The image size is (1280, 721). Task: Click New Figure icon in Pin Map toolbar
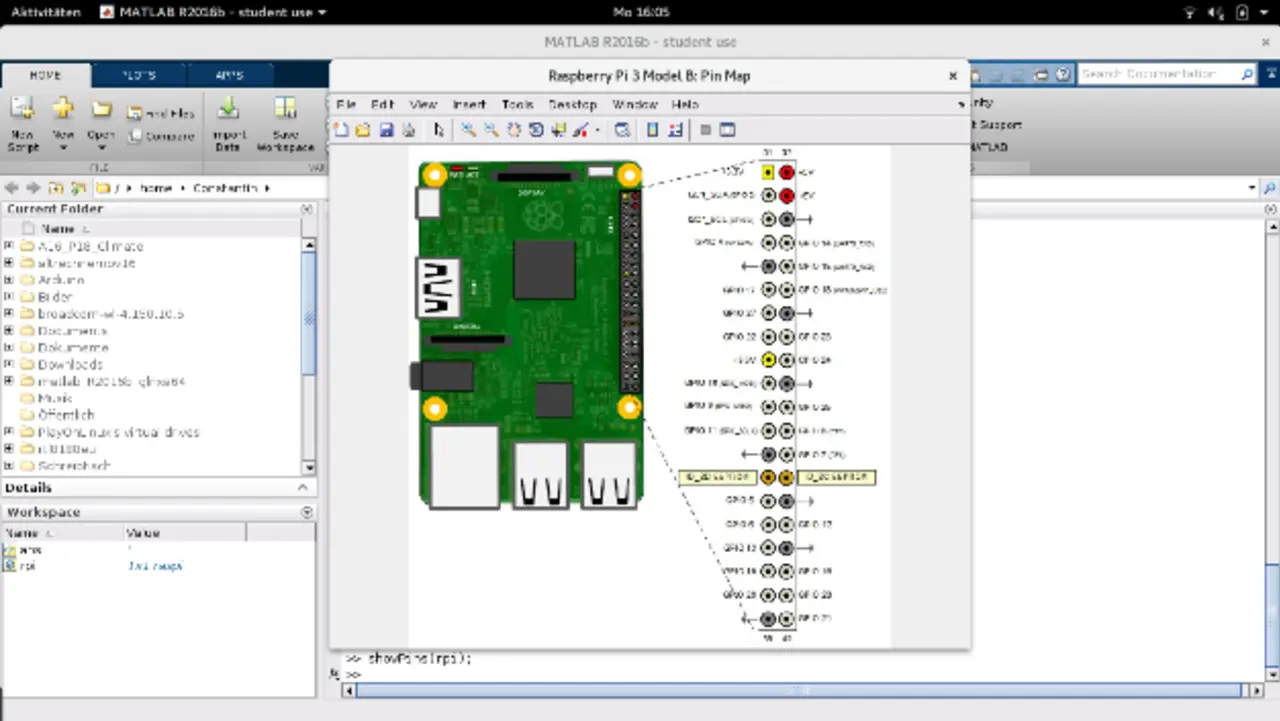(341, 130)
